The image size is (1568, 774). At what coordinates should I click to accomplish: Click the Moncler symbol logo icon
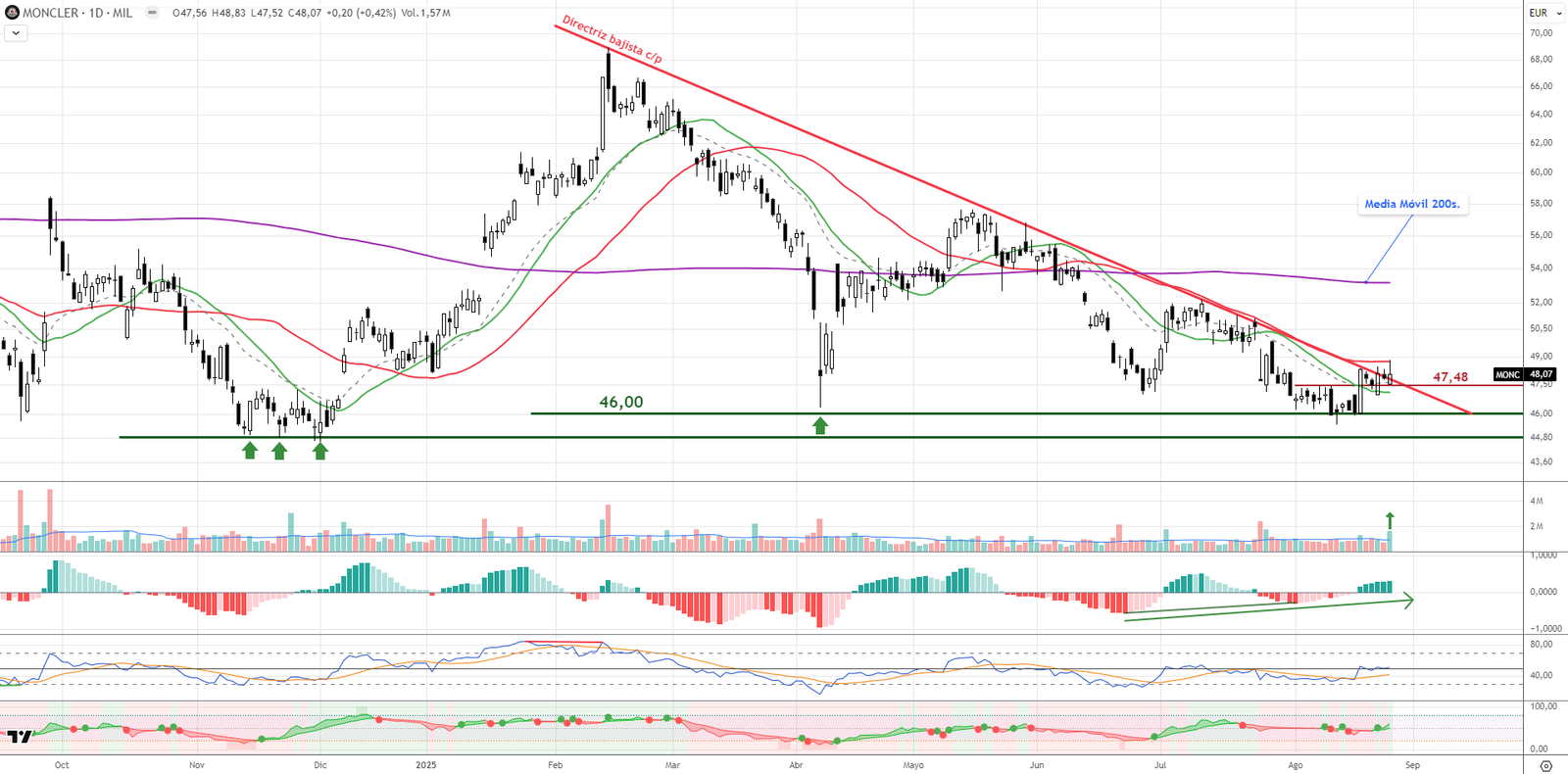[12, 13]
